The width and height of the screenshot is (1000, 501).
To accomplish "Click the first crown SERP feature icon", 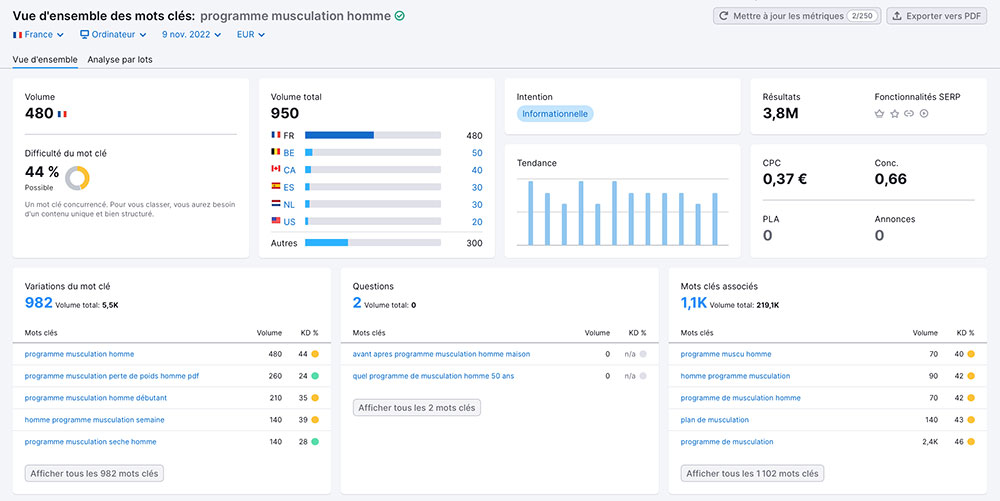I will coord(879,114).
